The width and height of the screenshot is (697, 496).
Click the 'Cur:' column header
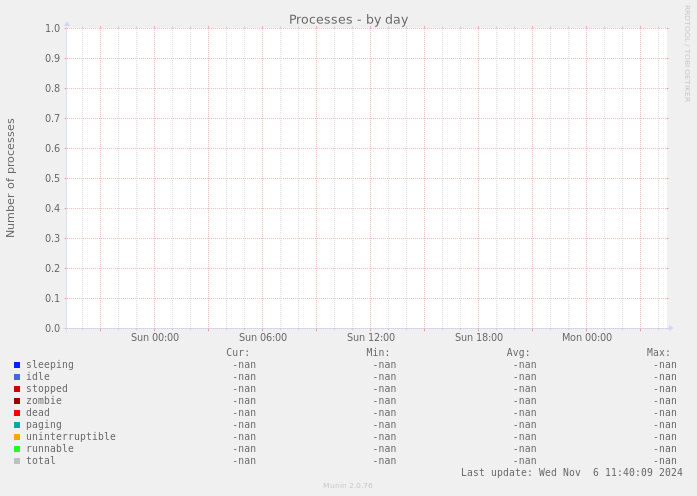pyautogui.click(x=238, y=352)
